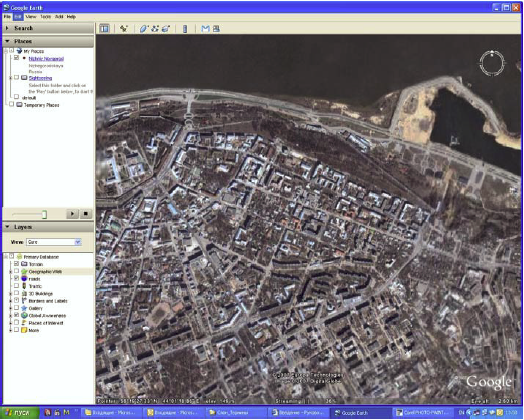This screenshot has width=524, height=420.
Task: Click the Roads layer icon
Action: (x=24, y=278)
